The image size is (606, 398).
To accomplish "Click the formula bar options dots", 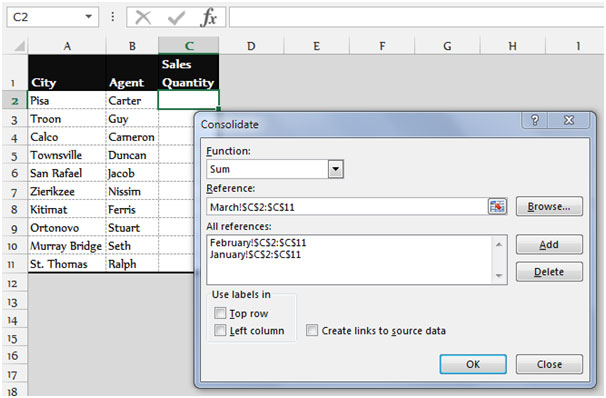I will [112, 17].
